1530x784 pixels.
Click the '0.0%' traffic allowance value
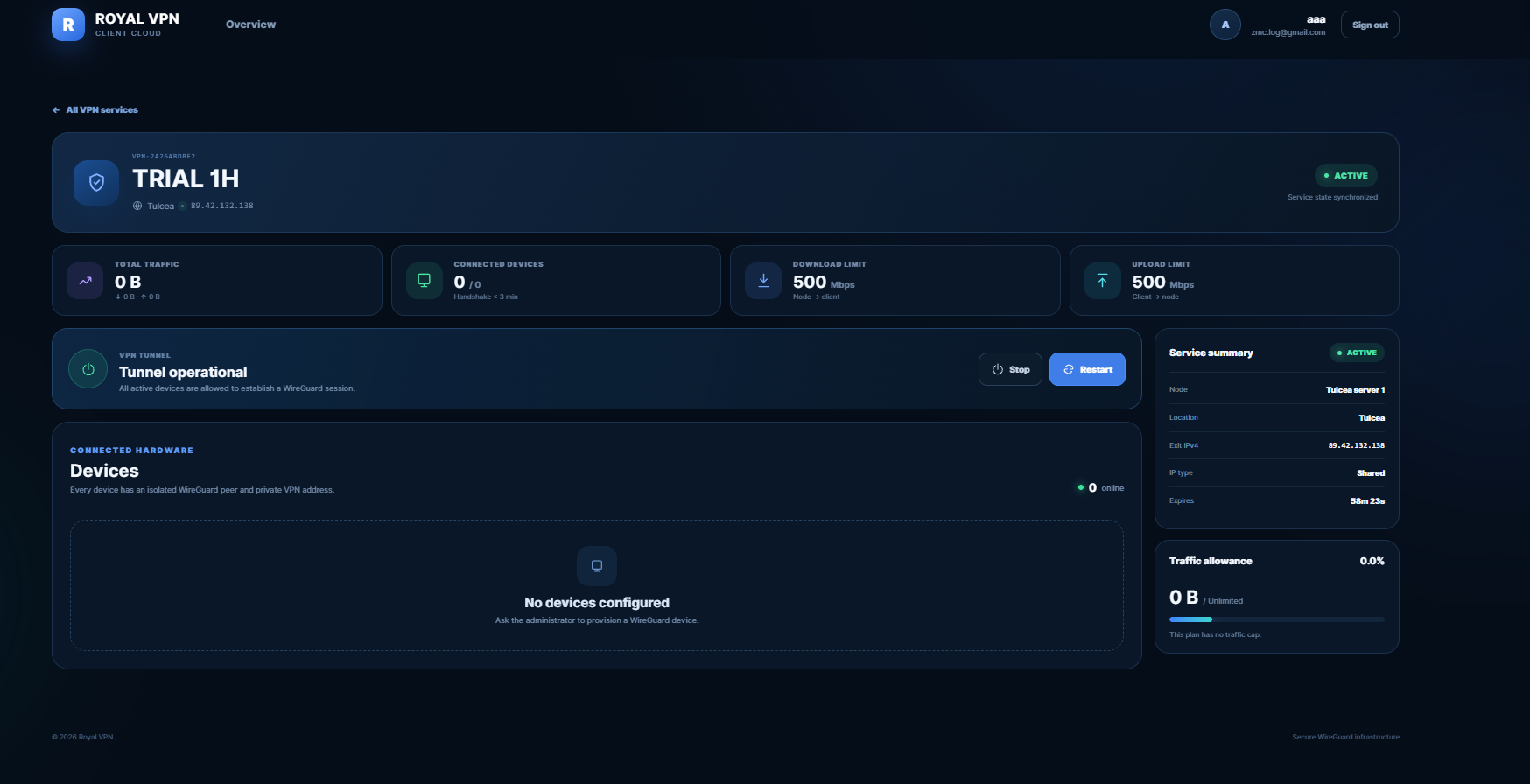(1372, 562)
